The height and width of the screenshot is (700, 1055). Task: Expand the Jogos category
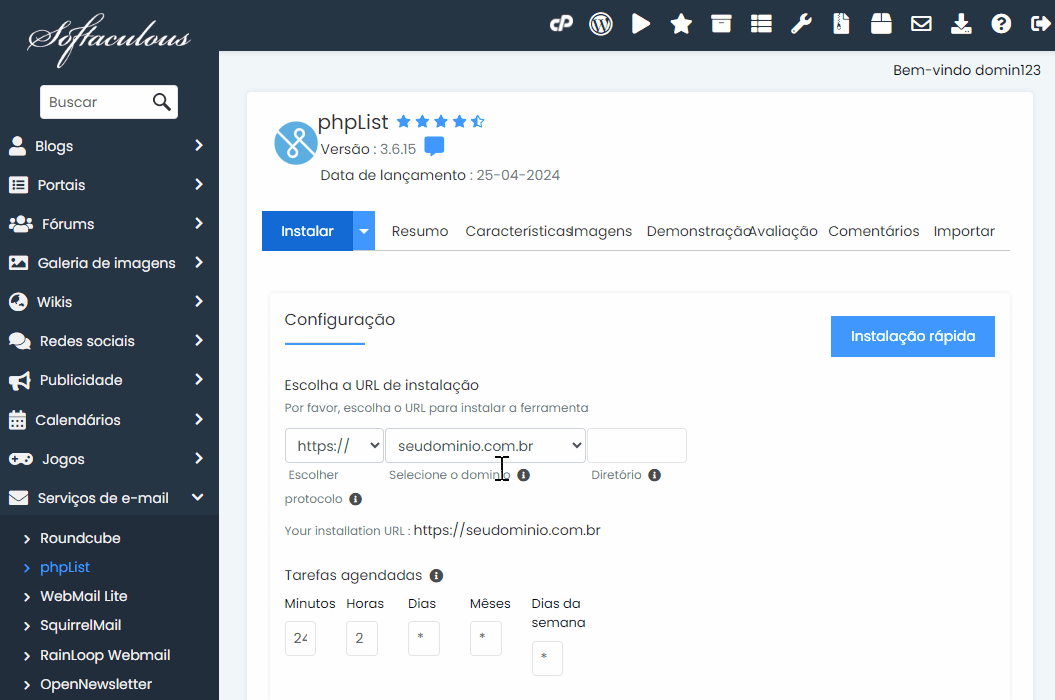(x=109, y=459)
